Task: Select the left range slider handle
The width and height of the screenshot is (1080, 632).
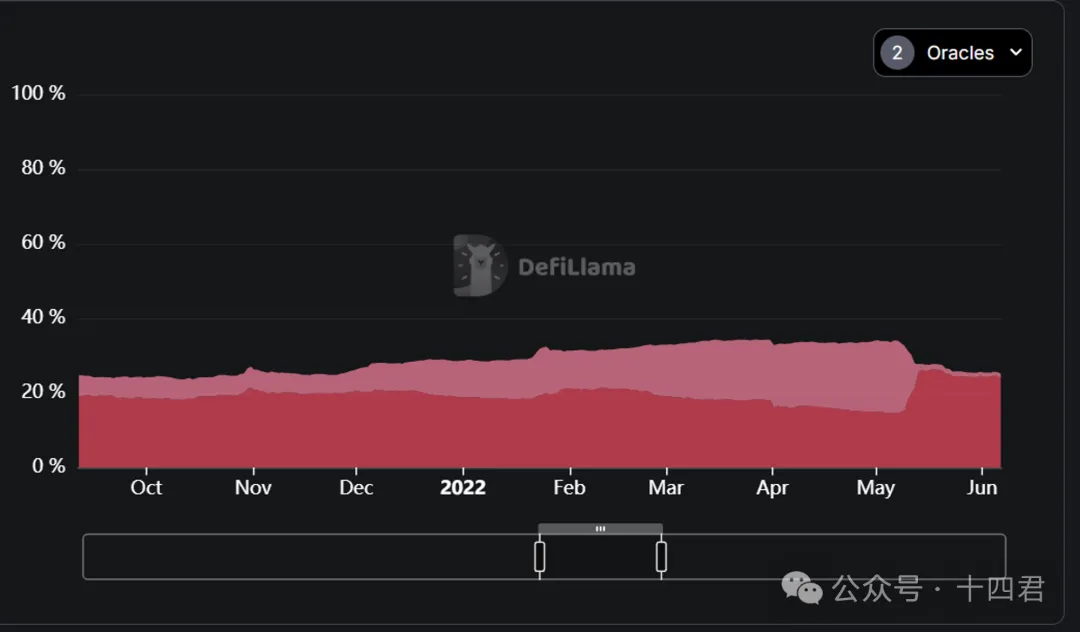Action: [x=539, y=556]
